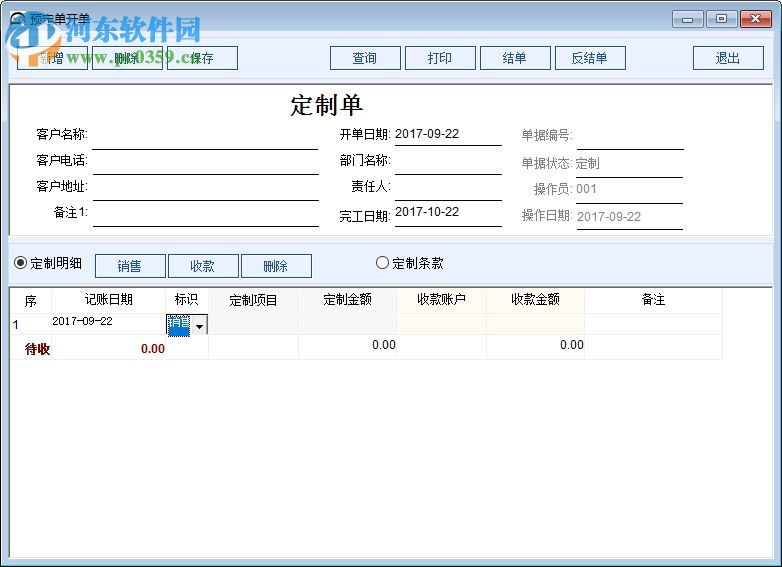Viewport: 782px width, 567px height.
Task: Click the 记账日期 column header
Action: 109,300
